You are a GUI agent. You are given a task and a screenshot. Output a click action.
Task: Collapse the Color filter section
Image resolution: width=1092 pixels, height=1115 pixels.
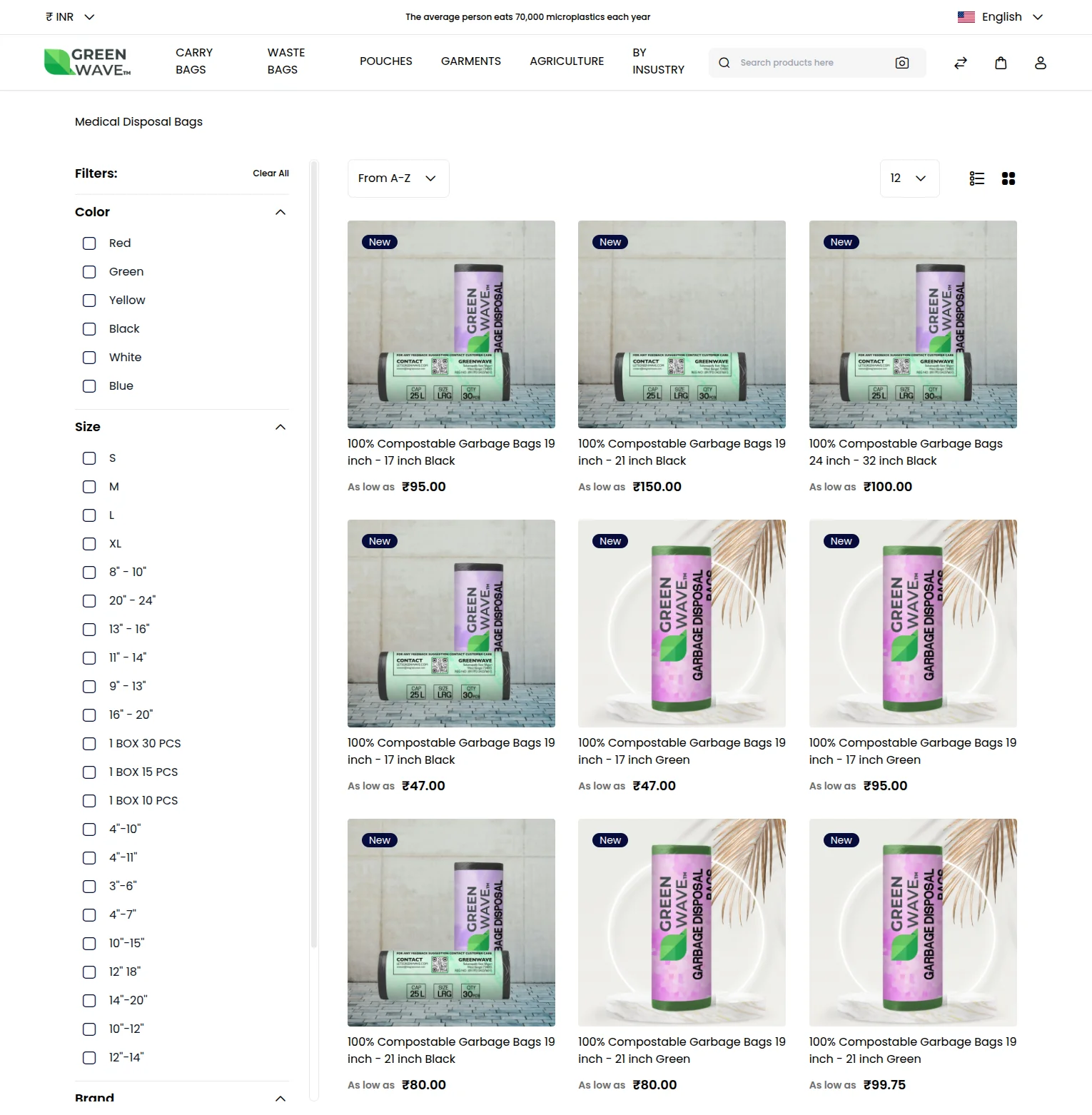(280, 211)
